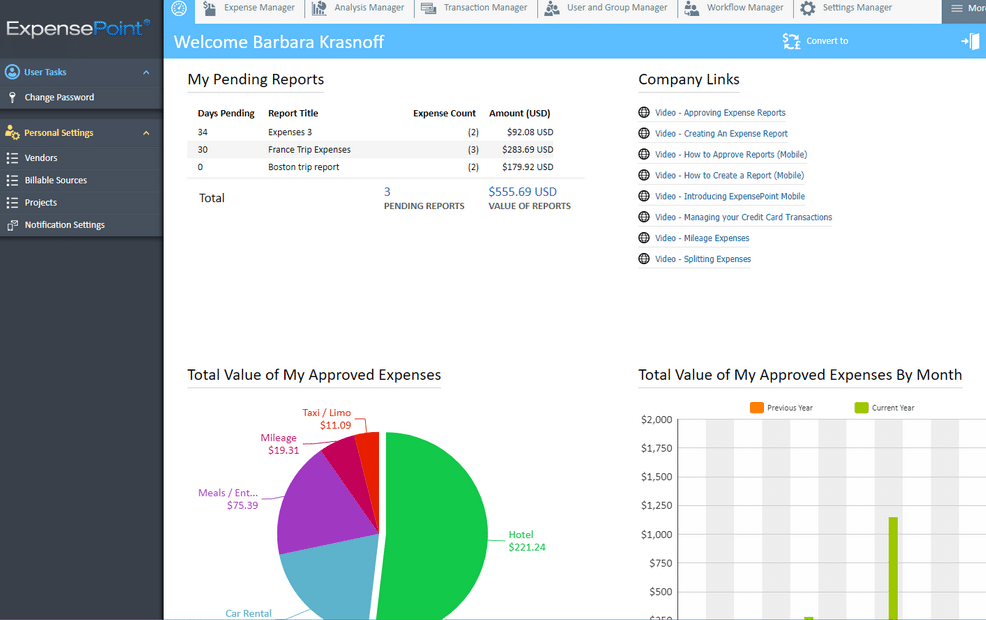The width and height of the screenshot is (986, 620).
Task: Open Video - Managing your Credit Card Transactions
Action: click(743, 217)
